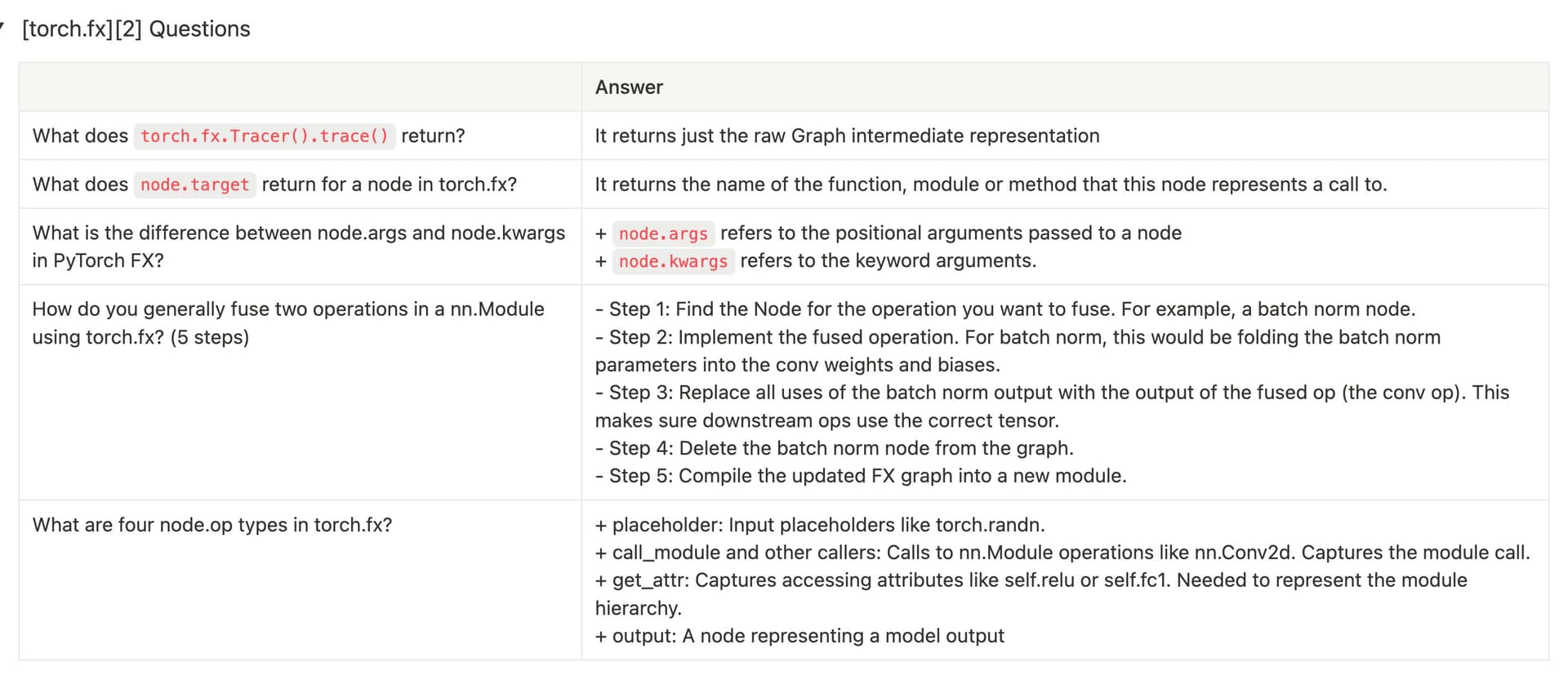Click question about fusing two operations

[288, 323]
